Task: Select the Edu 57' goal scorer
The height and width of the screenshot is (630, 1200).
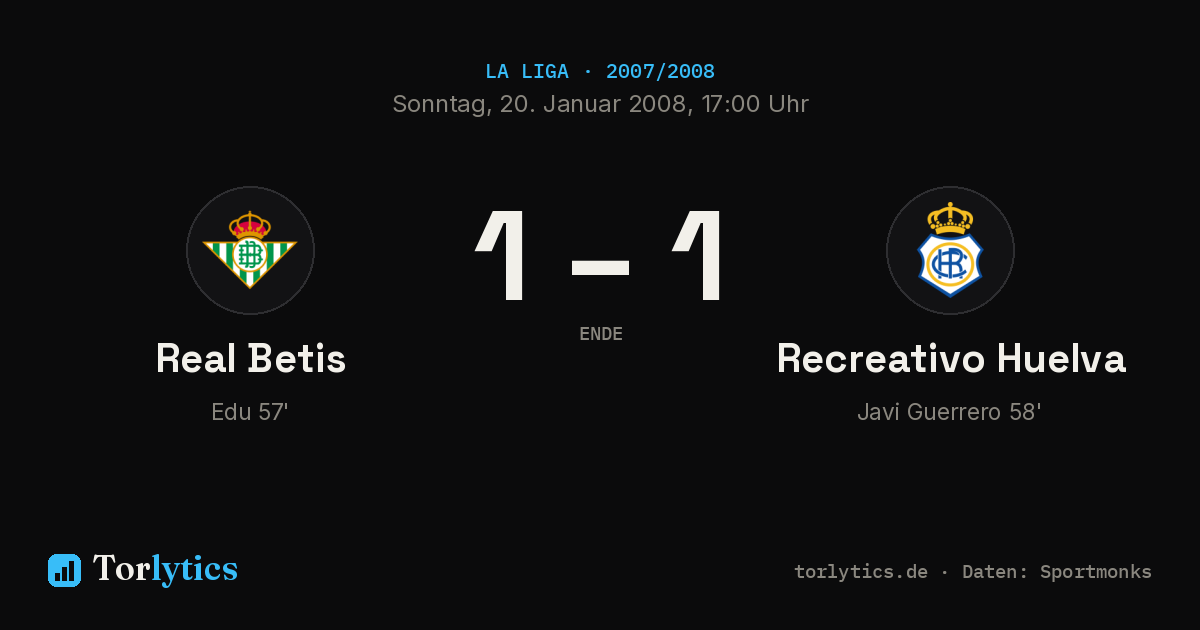Action: click(250, 412)
